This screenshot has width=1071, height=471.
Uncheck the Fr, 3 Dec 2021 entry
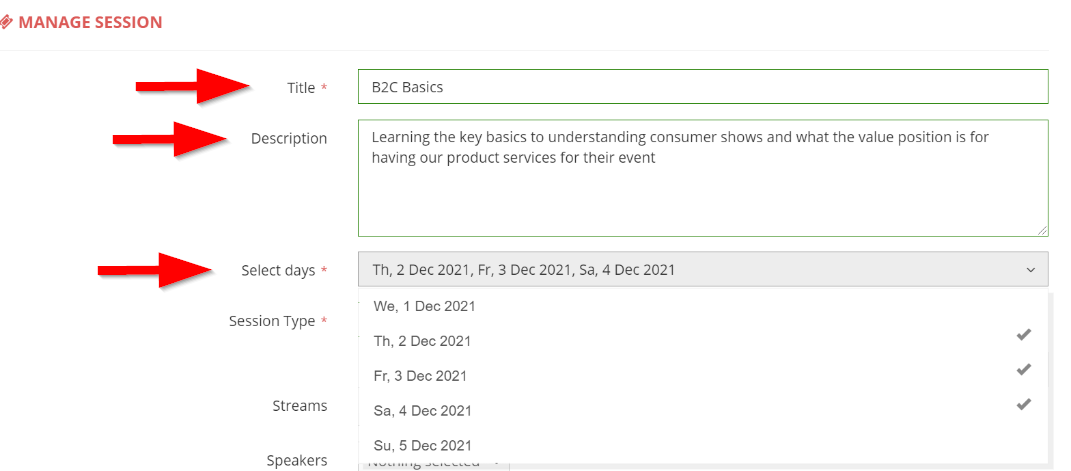coord(703,375)
